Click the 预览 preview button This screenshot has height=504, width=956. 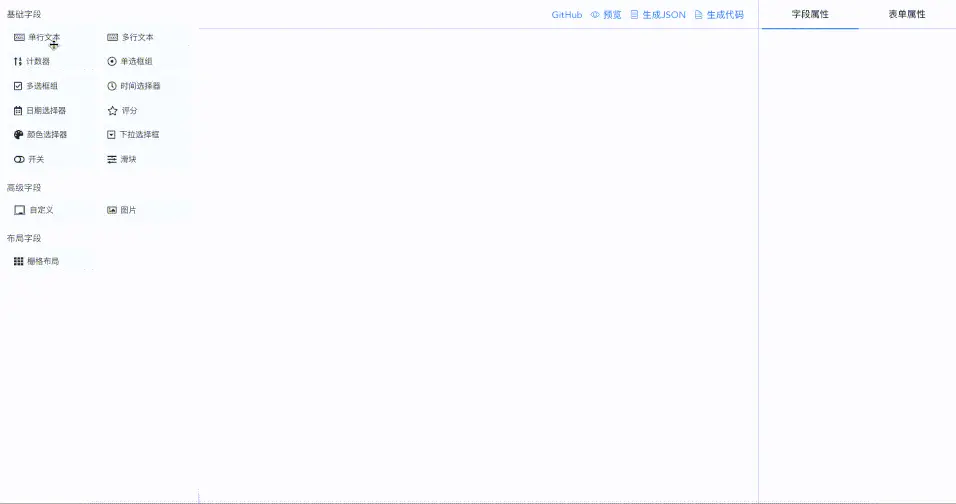pyautogui.click(x=606, y=15)
